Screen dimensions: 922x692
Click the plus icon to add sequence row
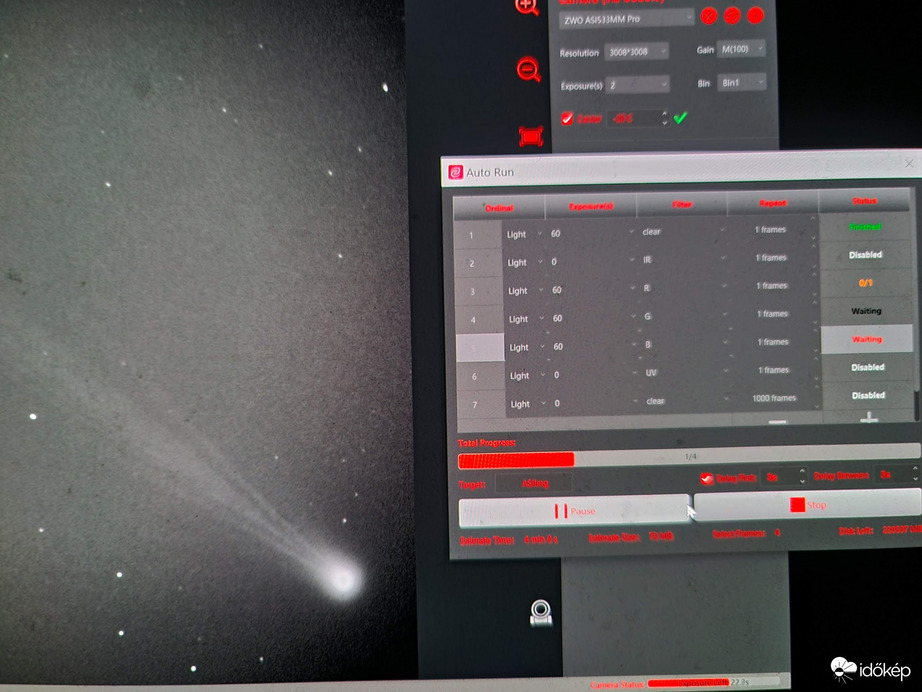(x=868, y=419)
